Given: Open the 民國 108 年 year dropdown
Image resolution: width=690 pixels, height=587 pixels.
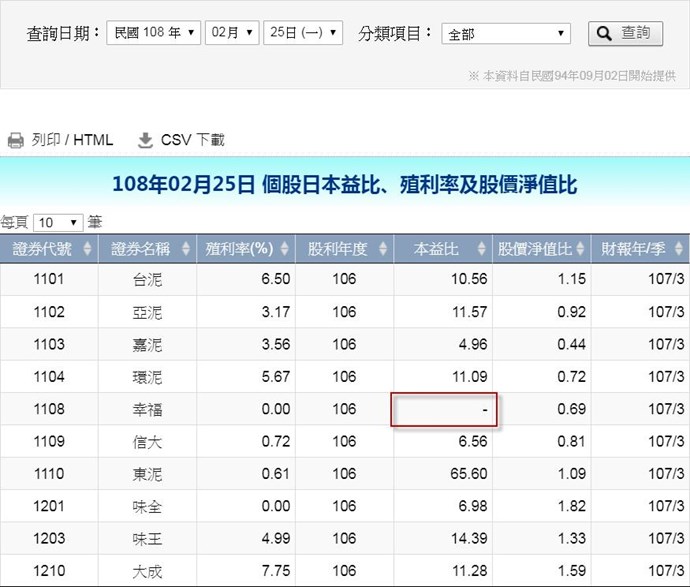Looking at the screenshot, I should coord(153,33).
